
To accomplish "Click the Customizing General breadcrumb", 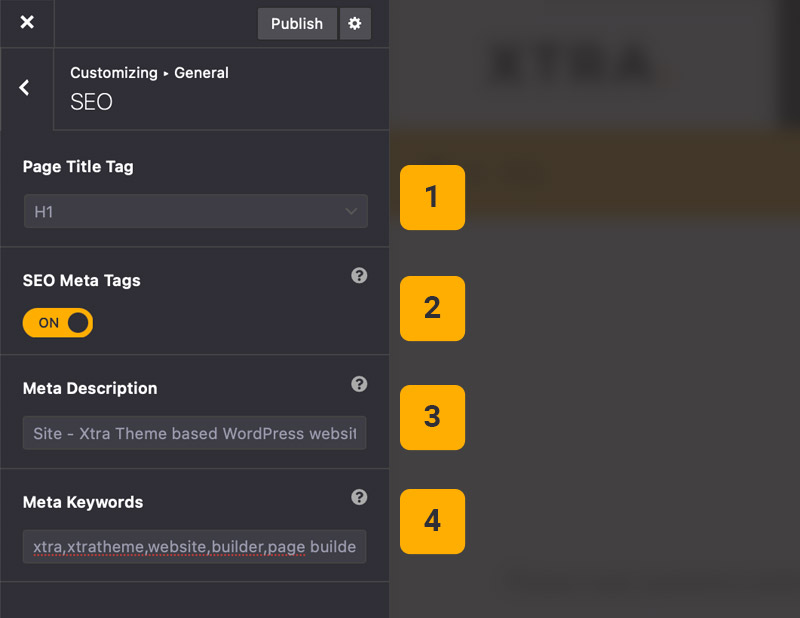I will 149,73.
